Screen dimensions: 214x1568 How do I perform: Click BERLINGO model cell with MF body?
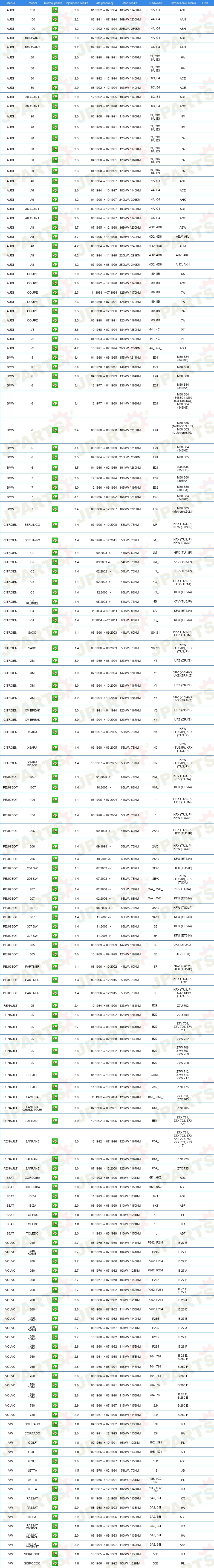32,525
